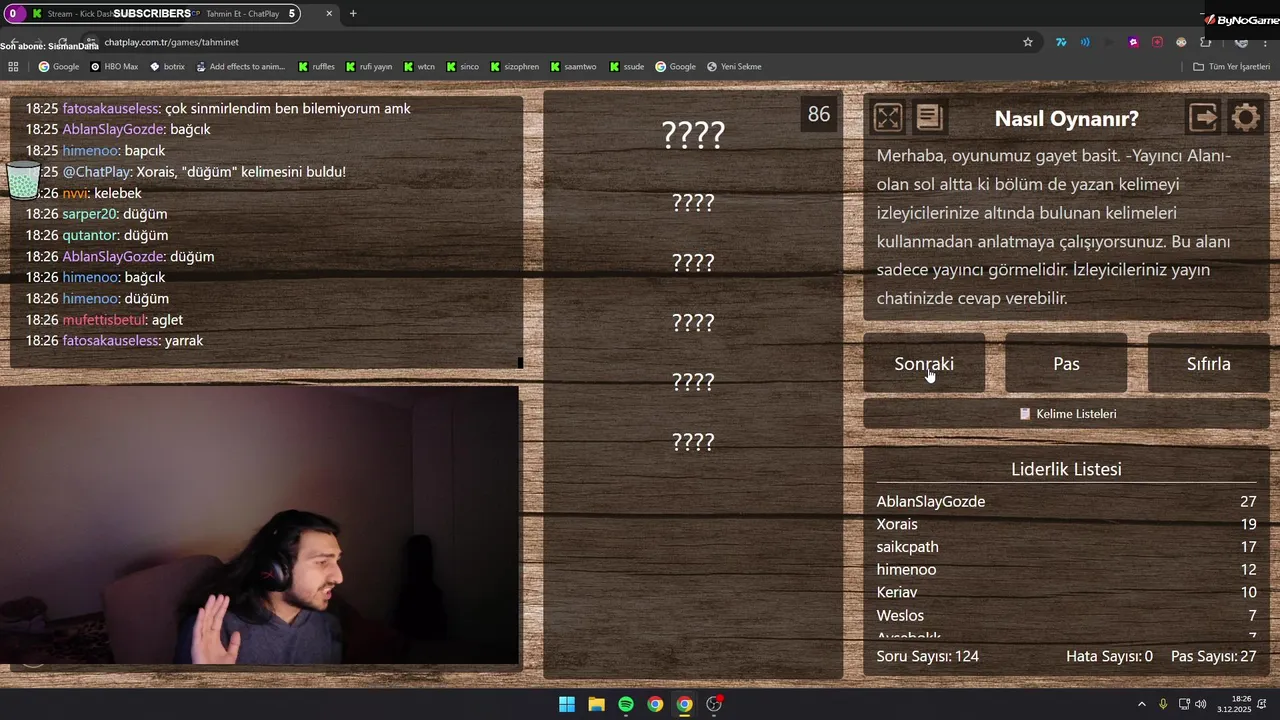Click qutantor's düğüm chat message
The height and width of the screenshot is (720, 1280).
[97, 235]
